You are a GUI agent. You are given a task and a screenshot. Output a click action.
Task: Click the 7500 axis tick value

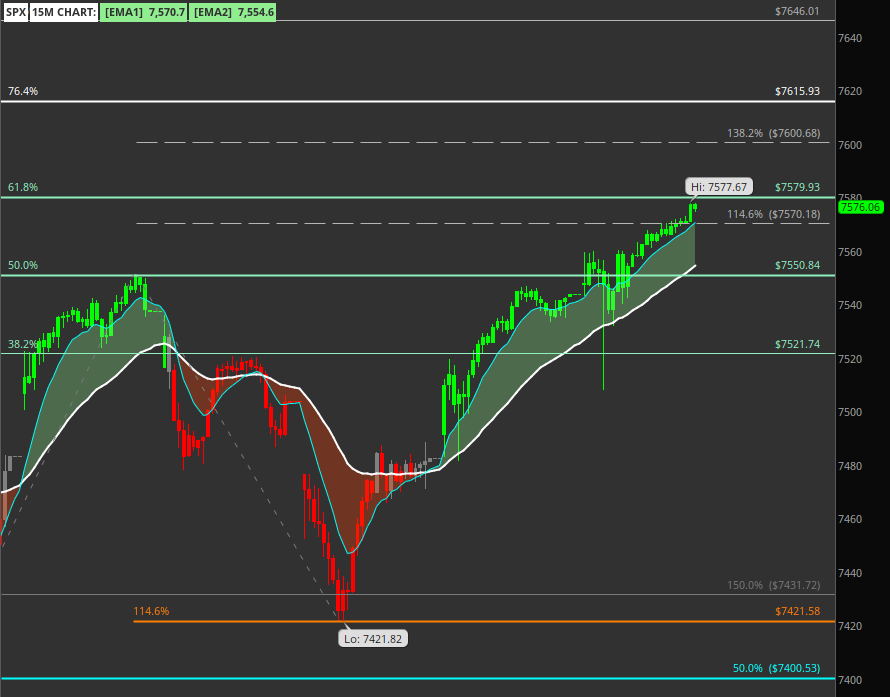(x=850, y=413)
